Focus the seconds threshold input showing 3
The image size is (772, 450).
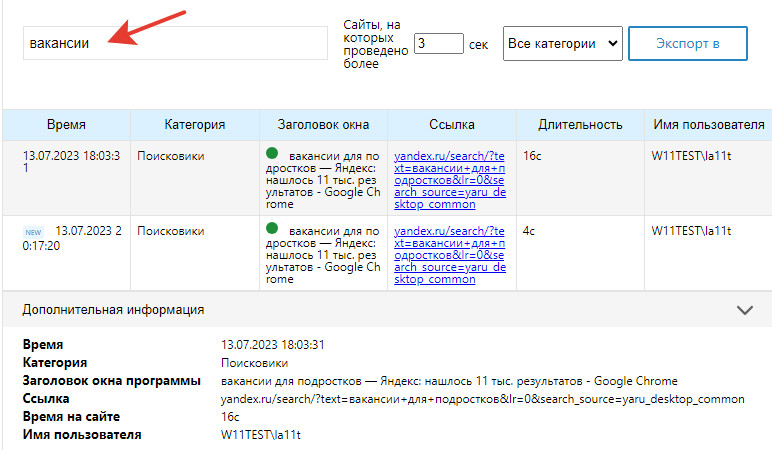(x=439, y=43)
